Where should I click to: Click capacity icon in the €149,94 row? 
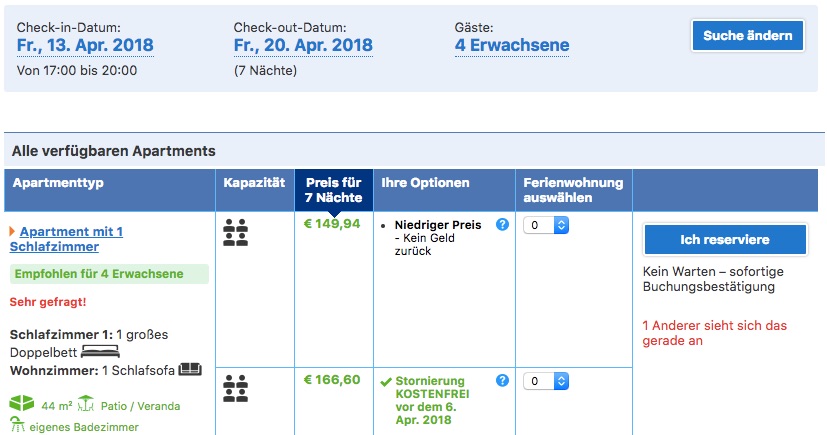click(235, 233)
